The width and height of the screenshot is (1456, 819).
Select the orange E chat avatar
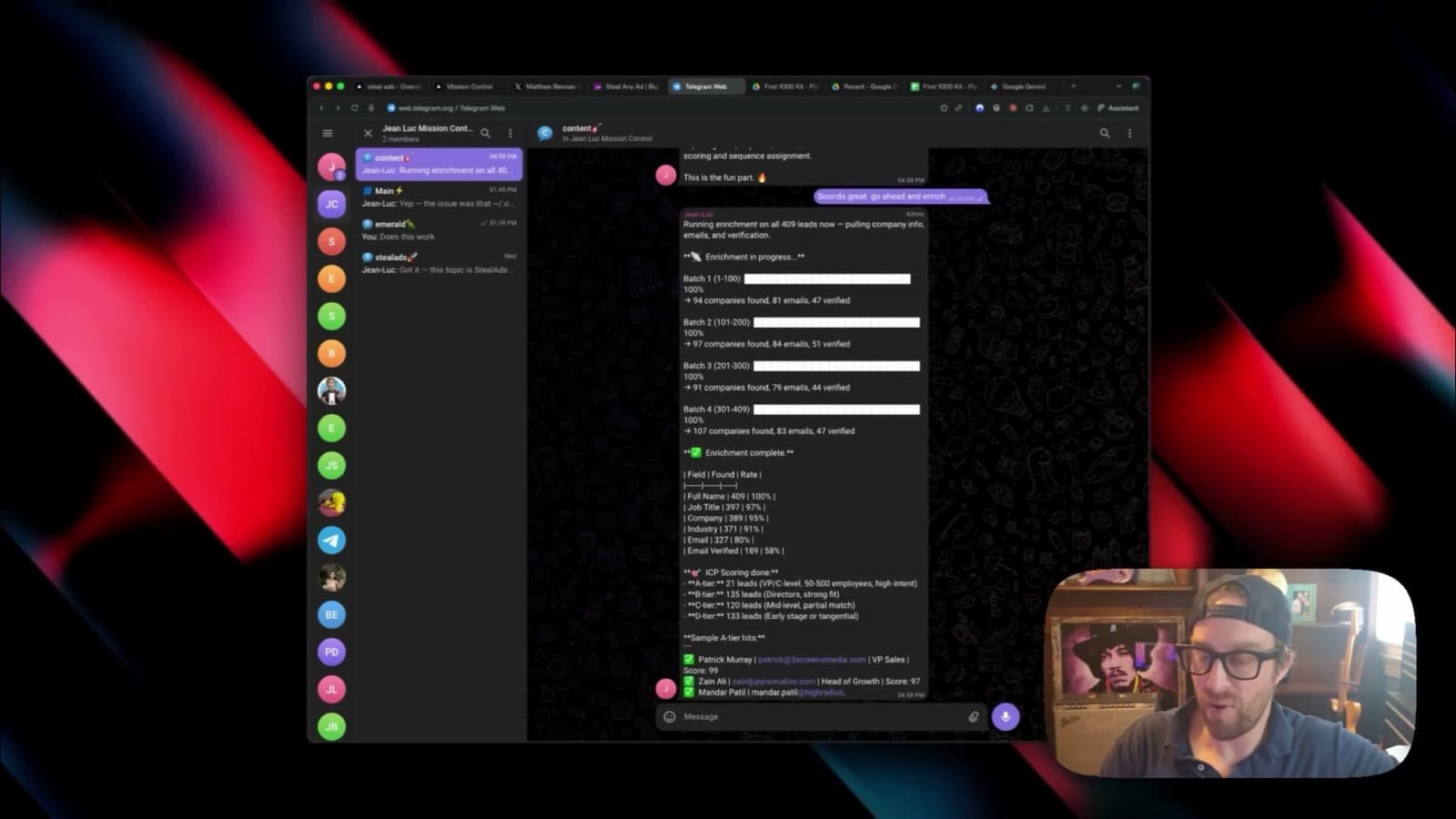coord(332,278)
